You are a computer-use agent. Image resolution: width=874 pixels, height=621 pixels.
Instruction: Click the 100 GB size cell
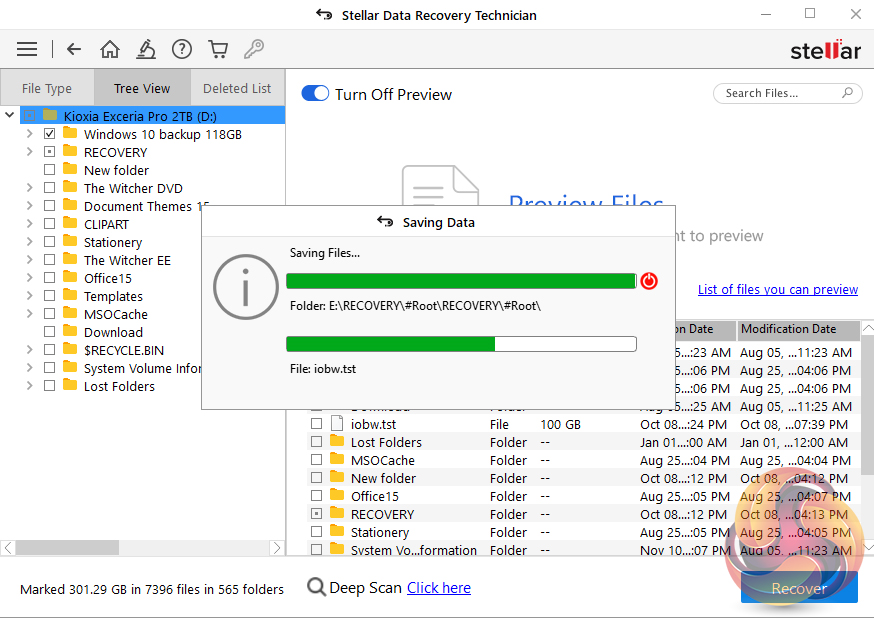[x=560, y=424]
